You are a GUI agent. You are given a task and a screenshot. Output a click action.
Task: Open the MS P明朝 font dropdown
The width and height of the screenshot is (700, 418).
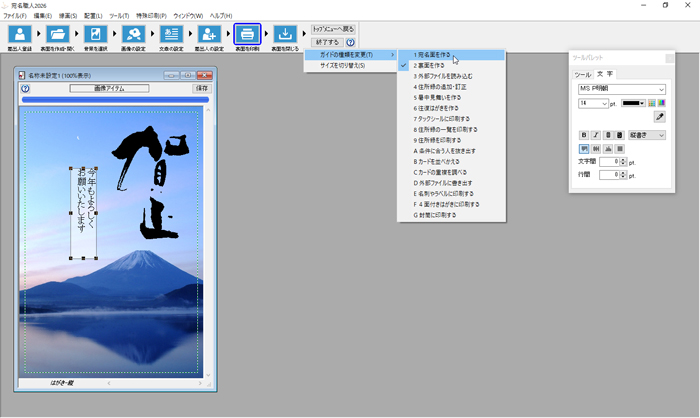pyautogui.click(x=621, y=89)
